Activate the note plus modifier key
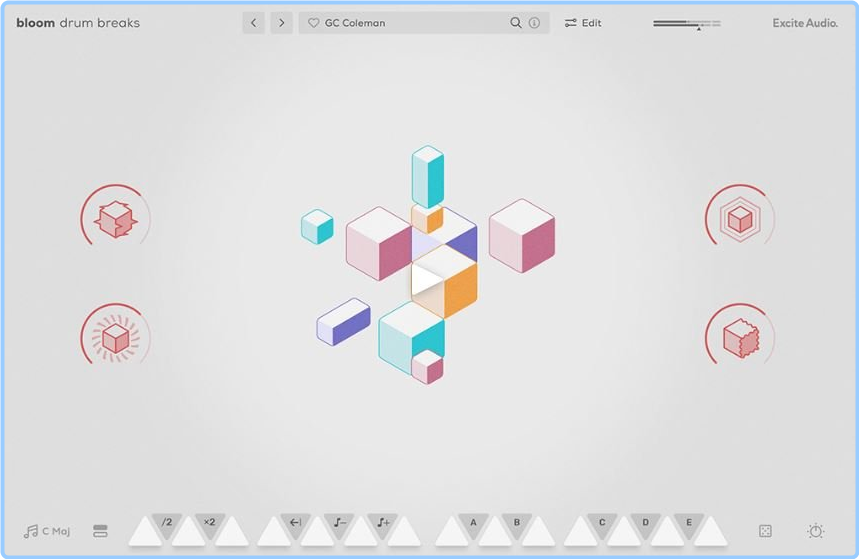Viewport: 859px width, 559px height. click(x=382, y=523)
